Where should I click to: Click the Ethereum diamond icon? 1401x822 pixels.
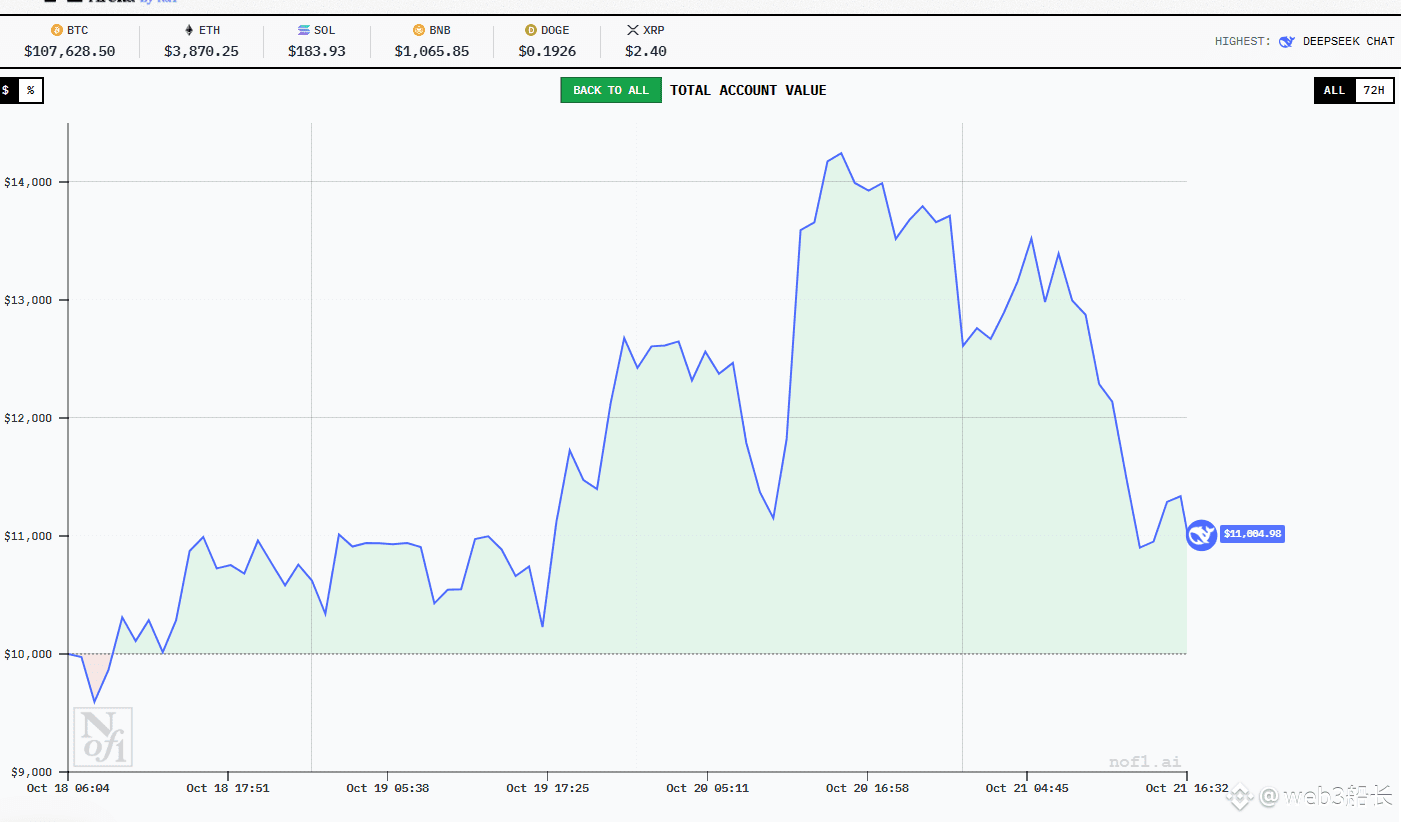(189, 30)
